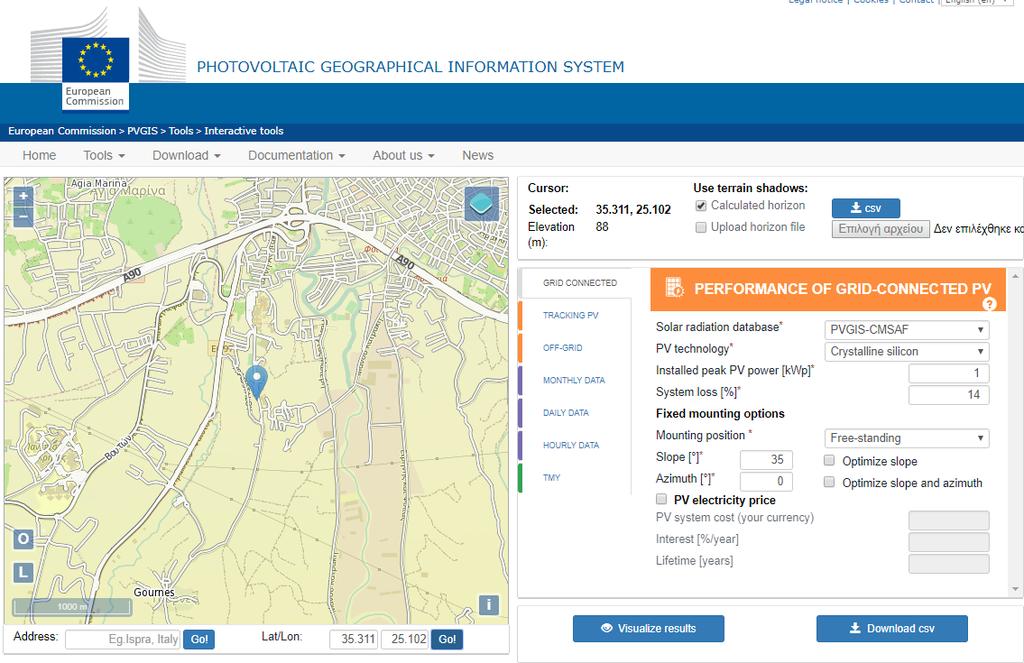This screenshot has width=1024, height=663.
Task: Click the panel scrollbar up arrow
Action: click(x=1015, y=276)
